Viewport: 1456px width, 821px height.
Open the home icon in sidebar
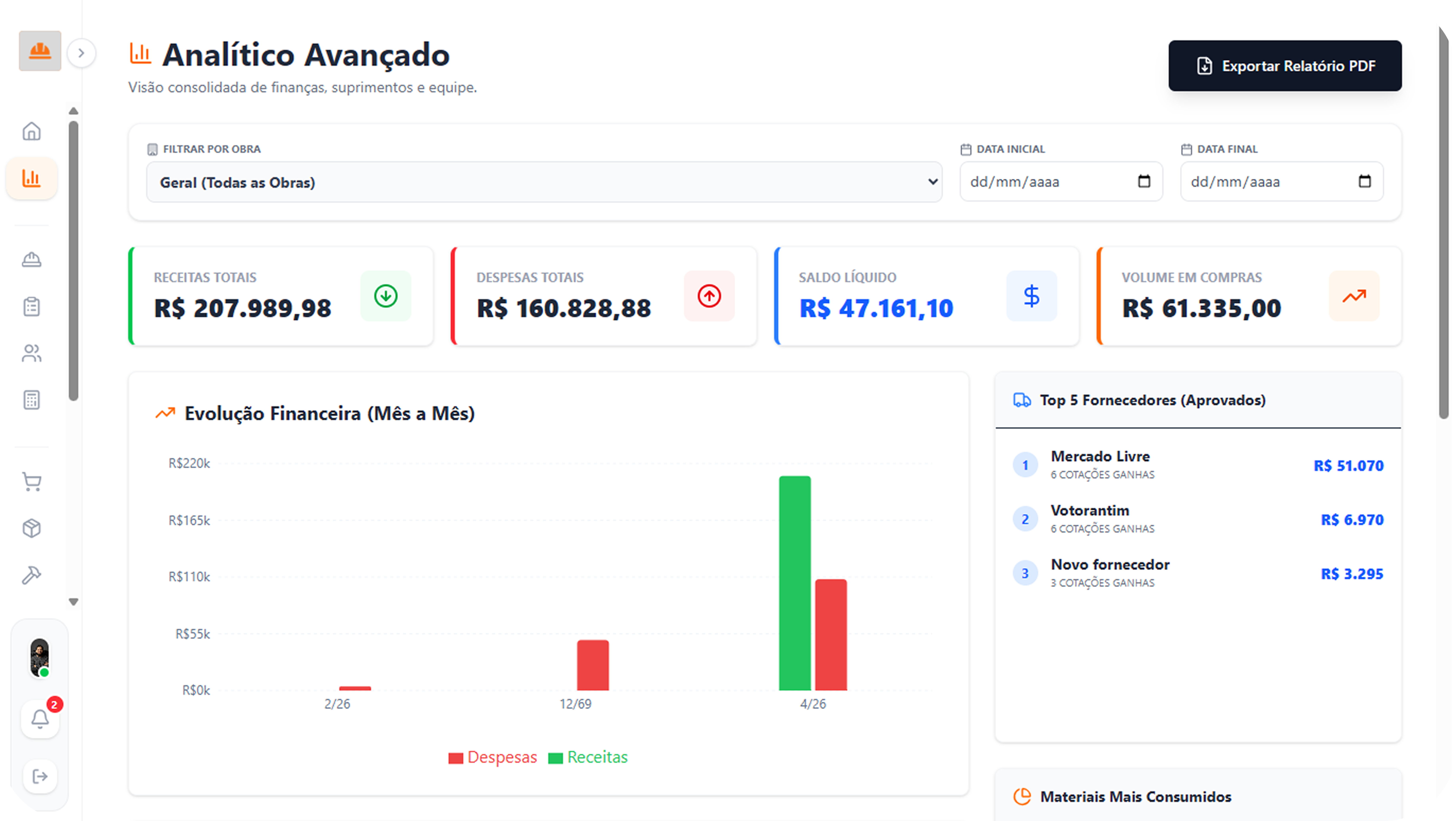click(32, 131)
